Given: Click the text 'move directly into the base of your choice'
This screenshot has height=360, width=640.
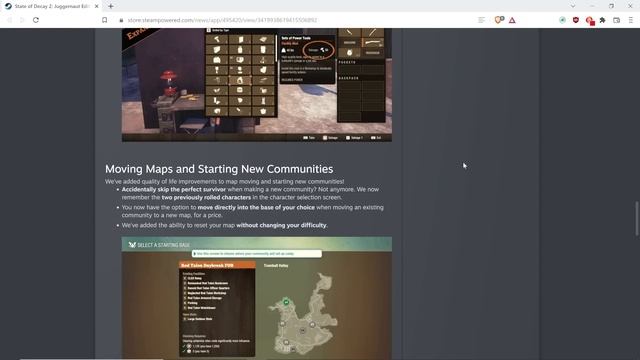Looking at the screenshot, I should coord(256,207).
